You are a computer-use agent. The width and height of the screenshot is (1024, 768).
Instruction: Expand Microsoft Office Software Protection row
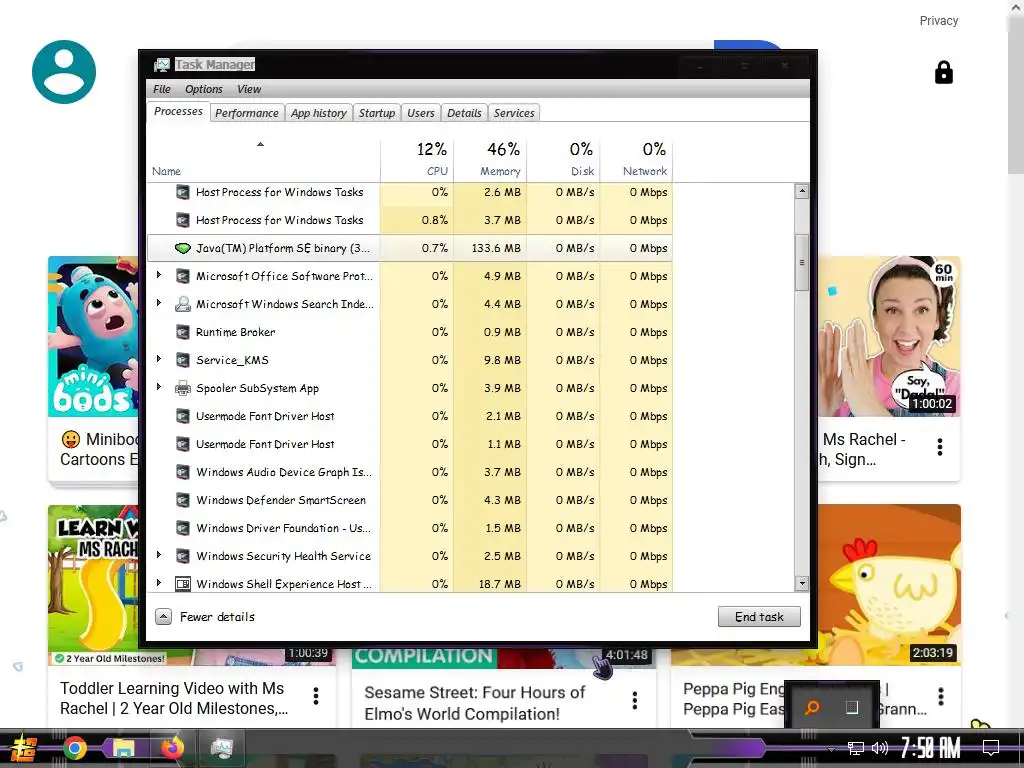pos(159,276)
